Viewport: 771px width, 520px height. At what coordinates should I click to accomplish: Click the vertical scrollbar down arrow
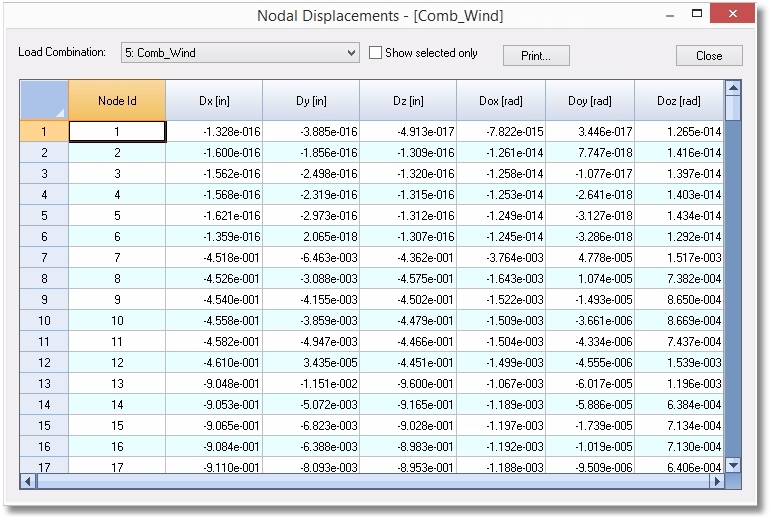(x=733, y=465)
